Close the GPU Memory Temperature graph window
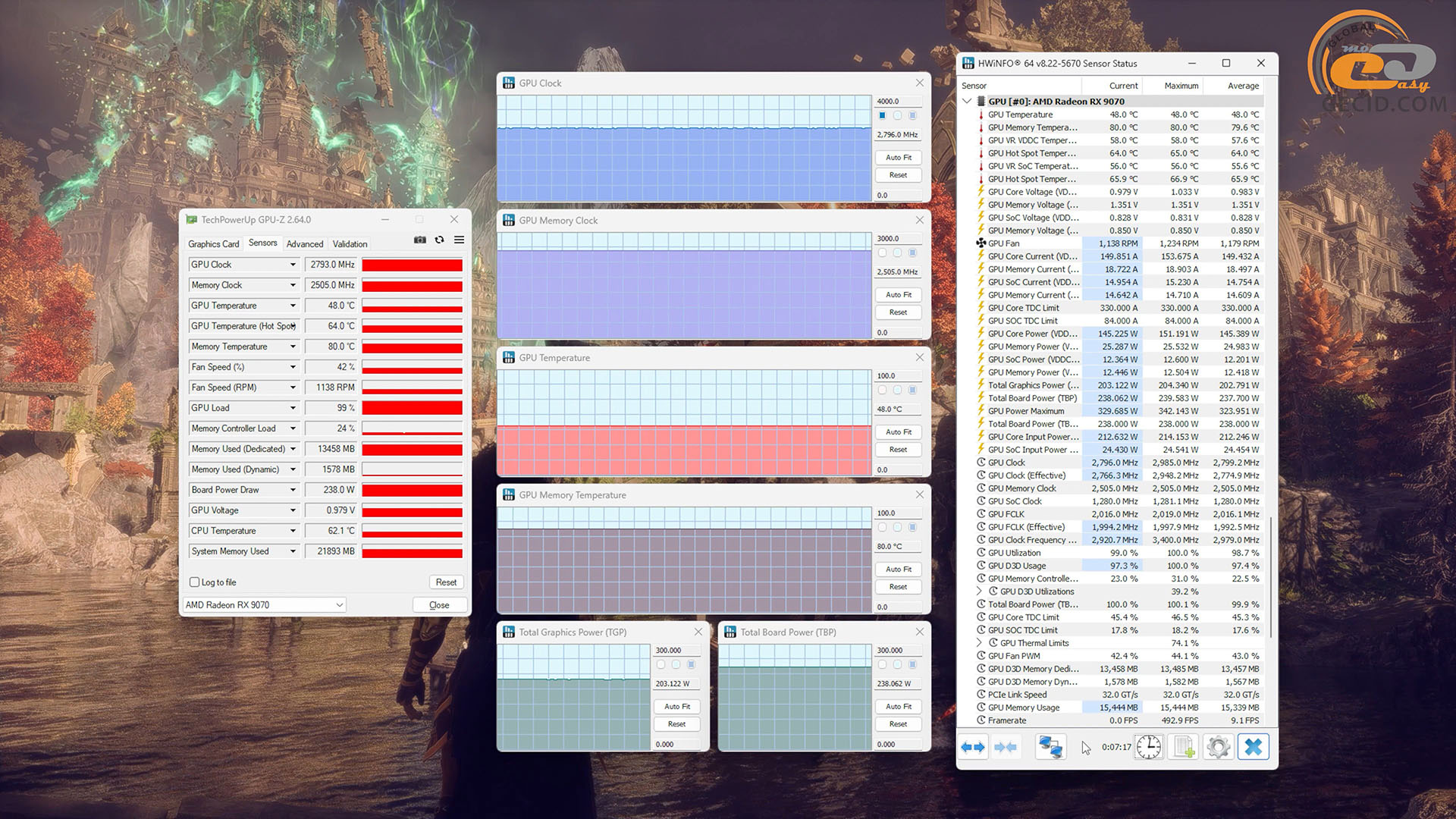 click(x=919, y=494)
